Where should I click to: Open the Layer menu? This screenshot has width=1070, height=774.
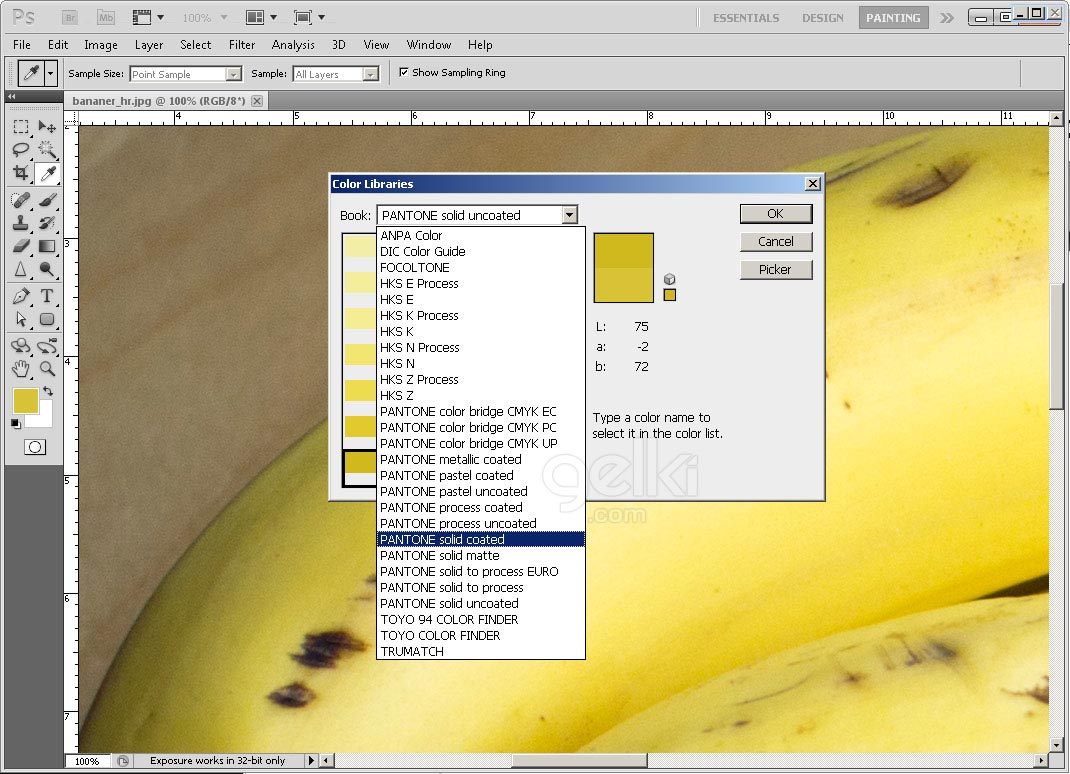coord(149,44)
